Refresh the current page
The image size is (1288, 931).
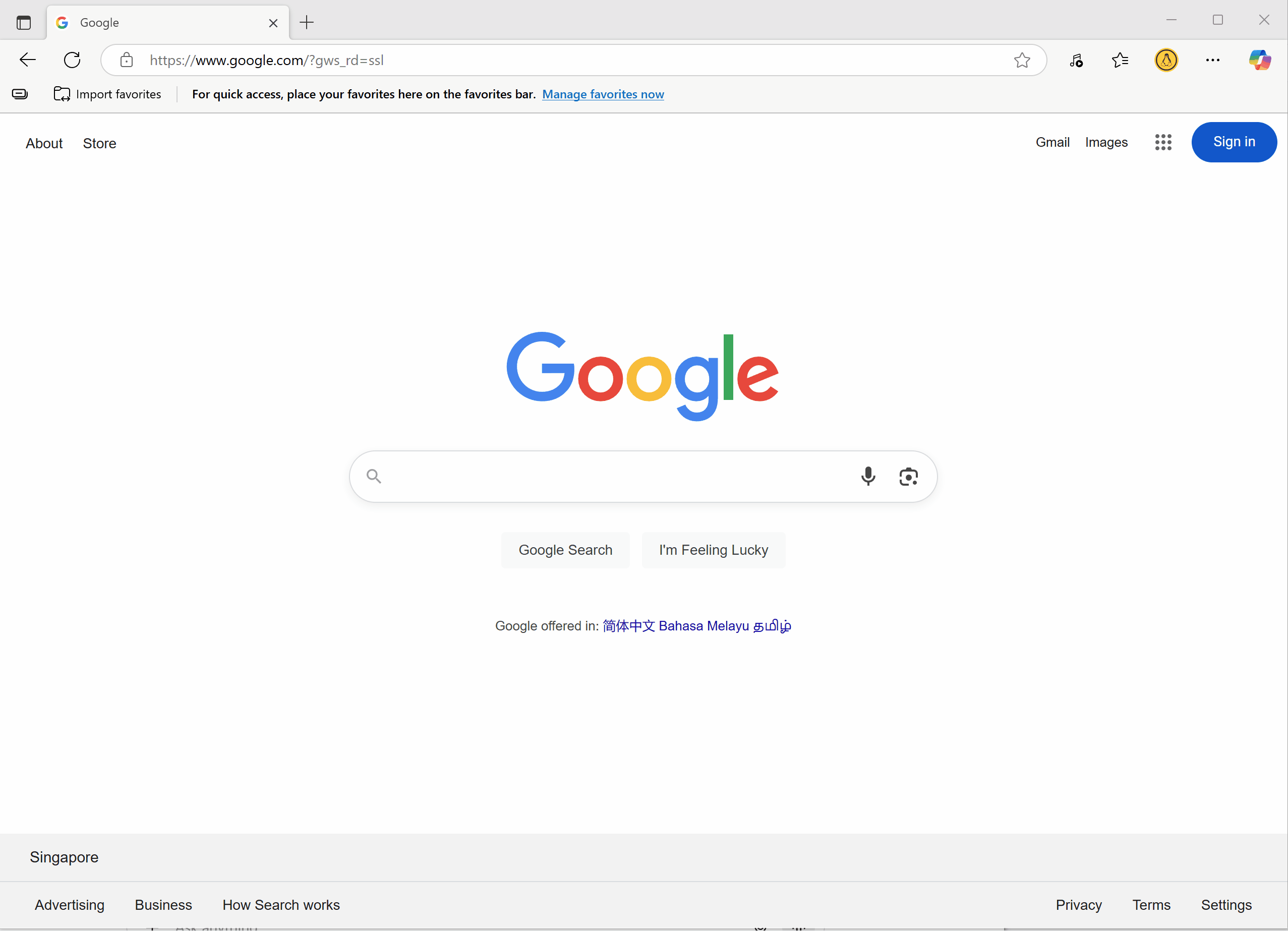(x=72, y=60)
